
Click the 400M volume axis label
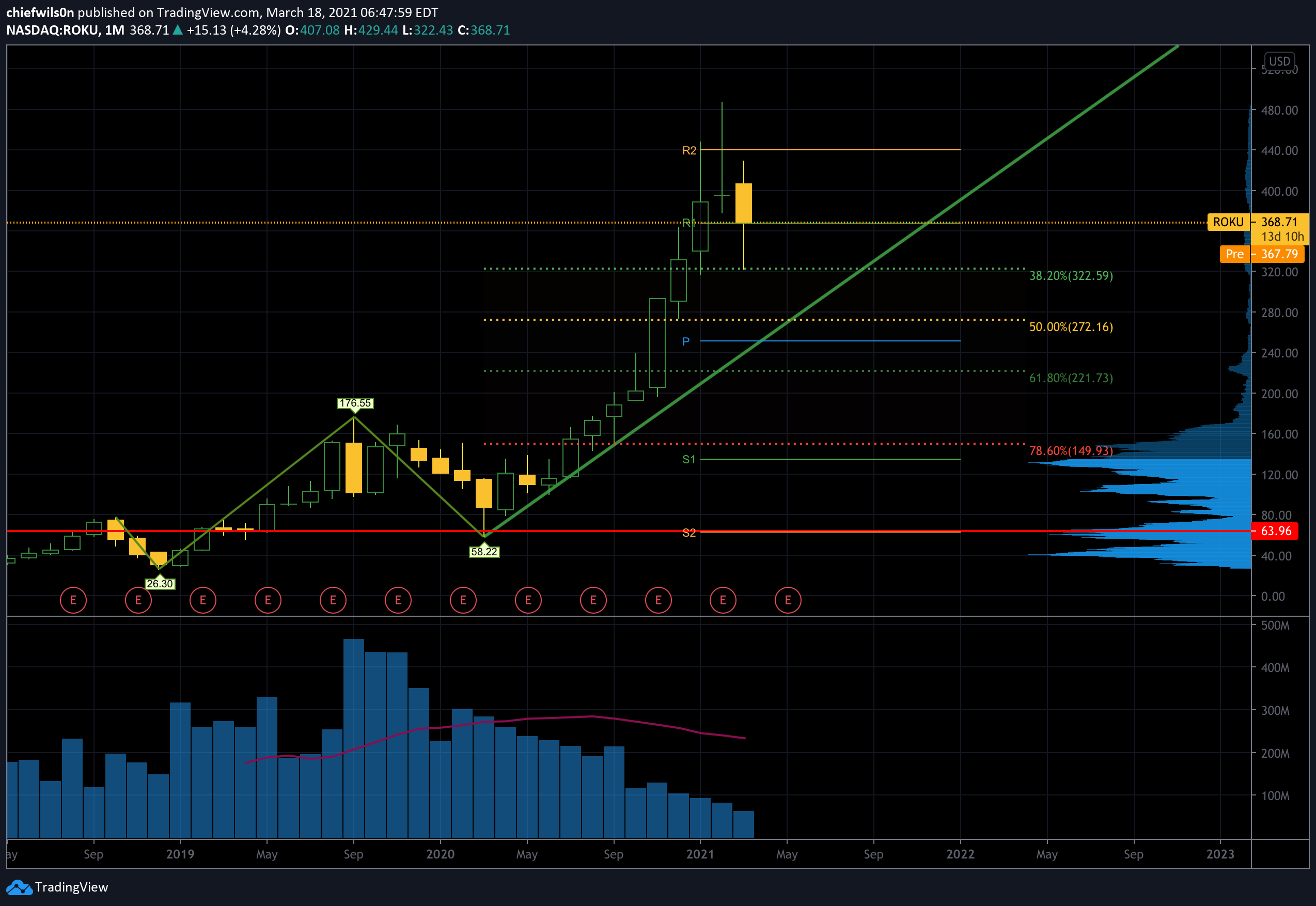tap(1275, 667)
